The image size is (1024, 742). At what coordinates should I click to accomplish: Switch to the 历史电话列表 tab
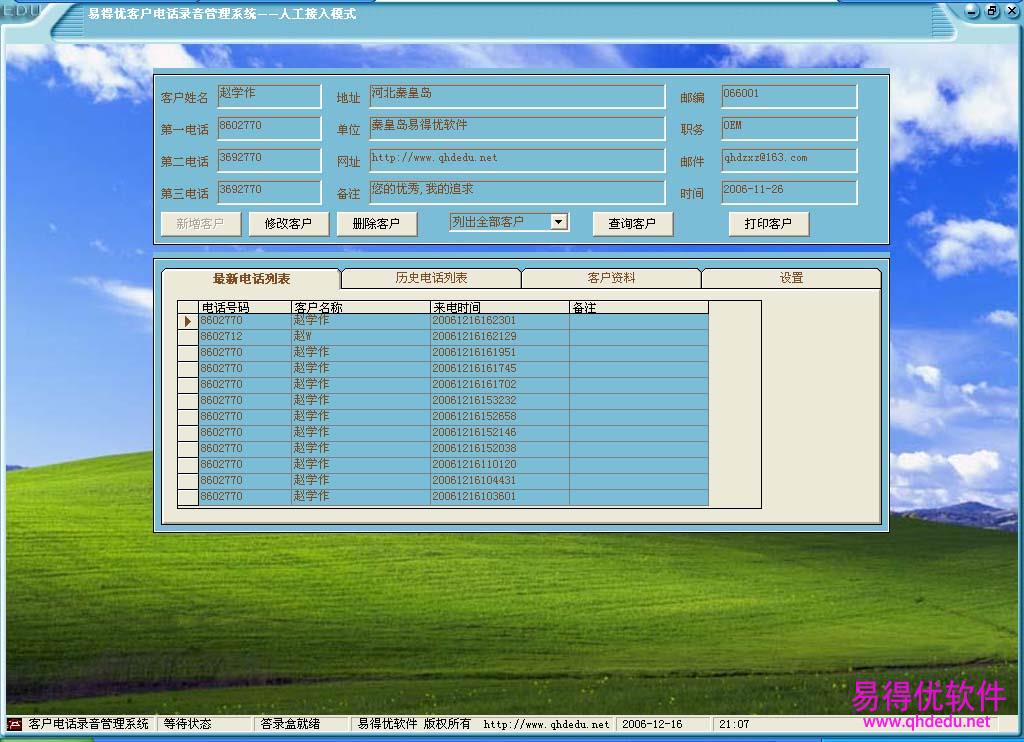coord(431,278)
